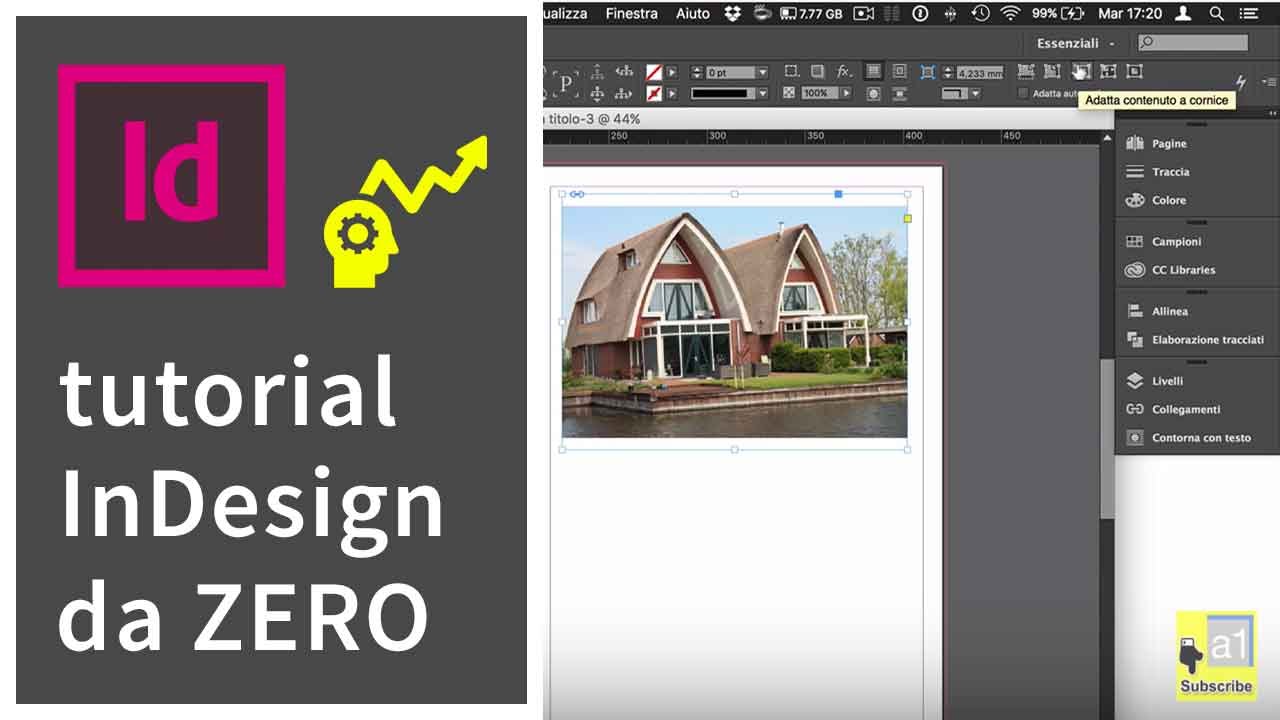1280x720 pixels.
Task: Toggle the jump object text wrap
Action: (x=899, y=93)
